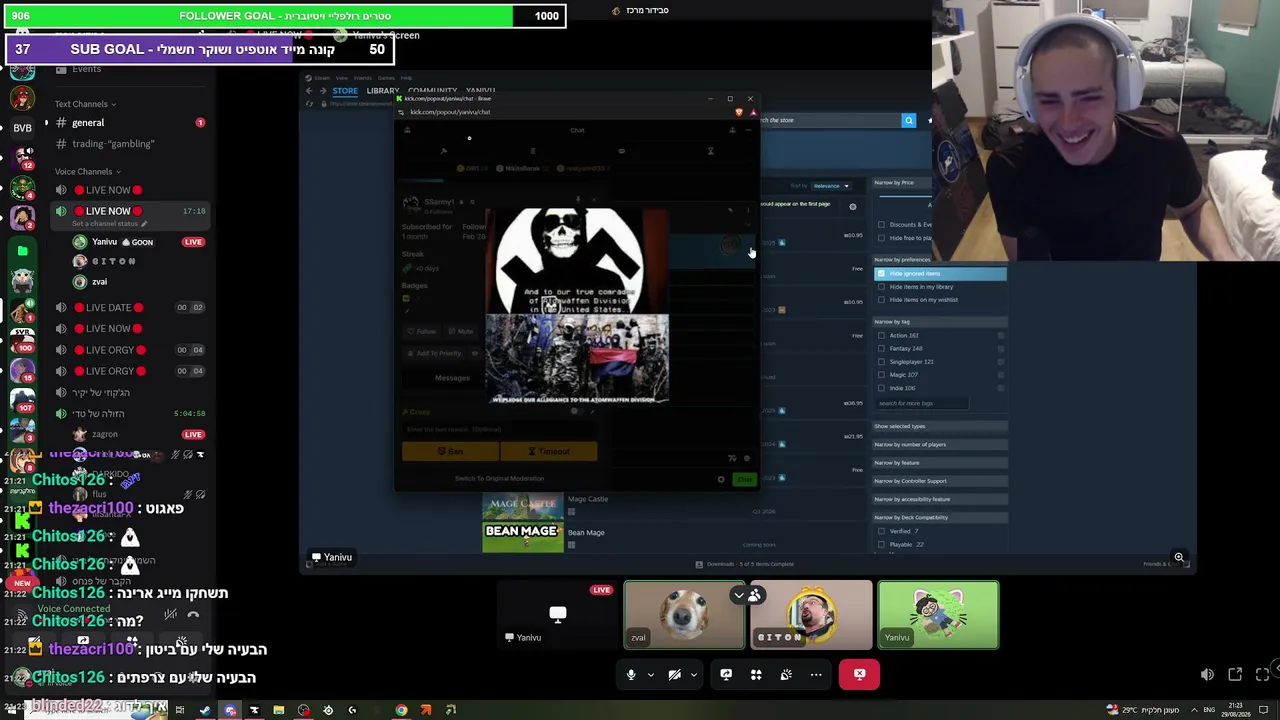Screen dimensions: 1280x720
Task: Mute the microphone in Discord call controls
Action: point(631,675)
